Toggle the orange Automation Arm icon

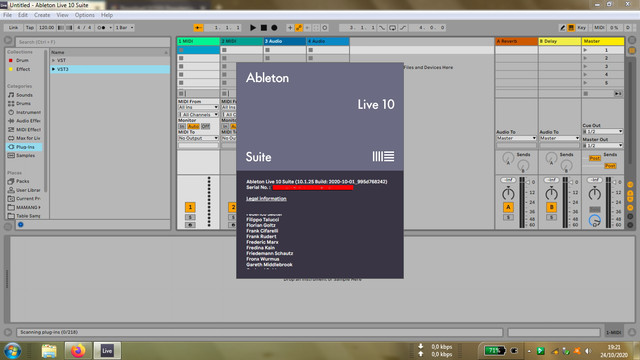(x=299, y=28)
